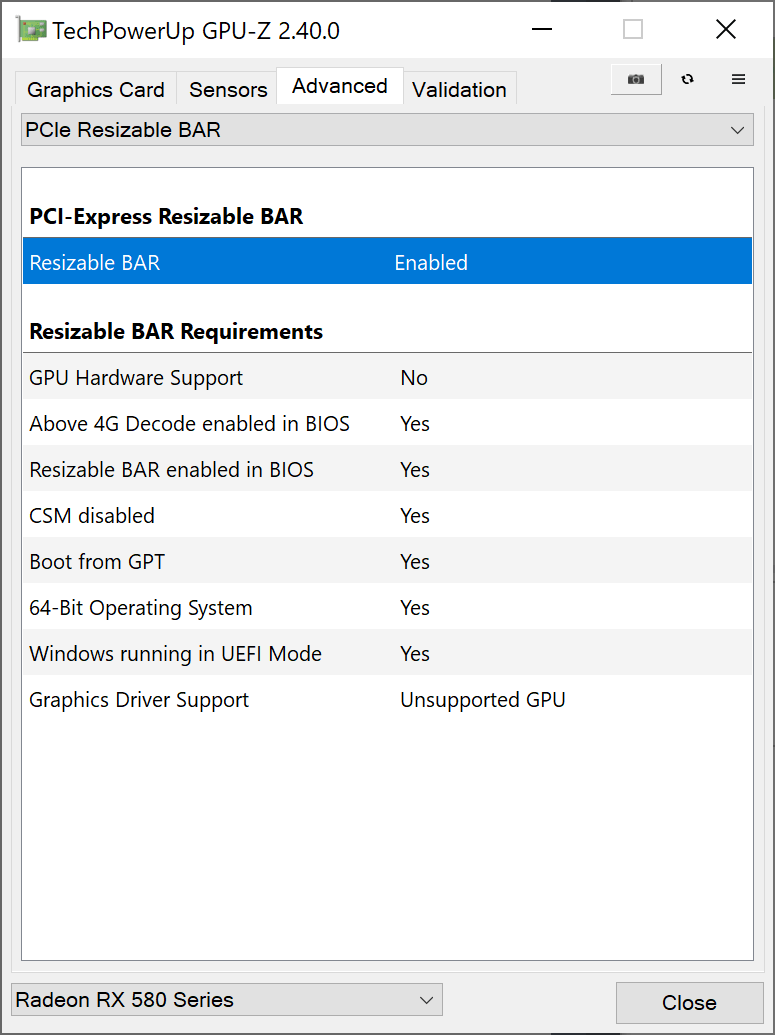
Task: Expand the PCIe Resizable BAR dropdown
Action: point(387,130)
